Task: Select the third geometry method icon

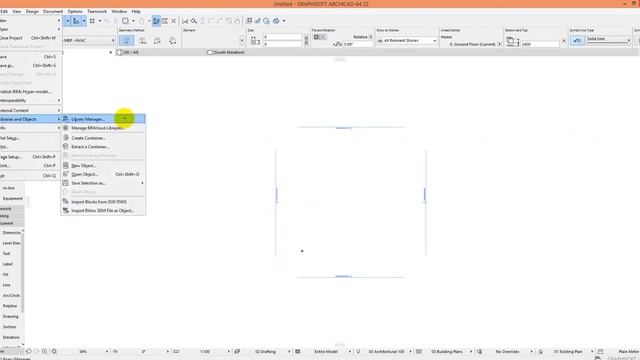Action: tap(158, 40)
